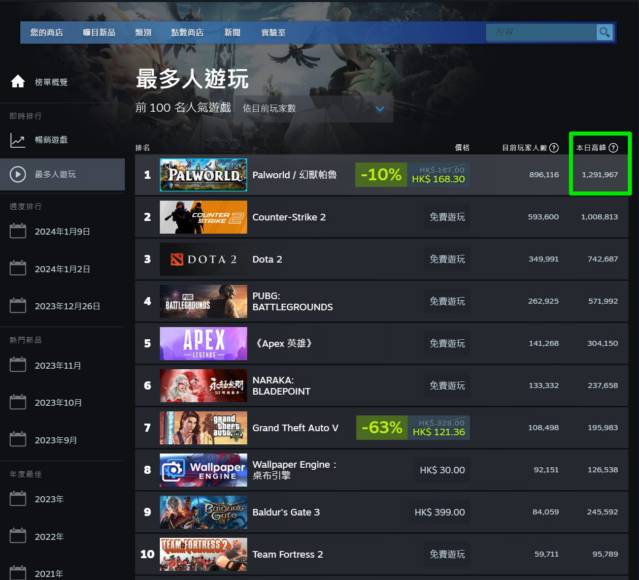Screen dimensions: 639x580
Task: Click Baldur's Gate 3 title
Action: tap(286, 512)
